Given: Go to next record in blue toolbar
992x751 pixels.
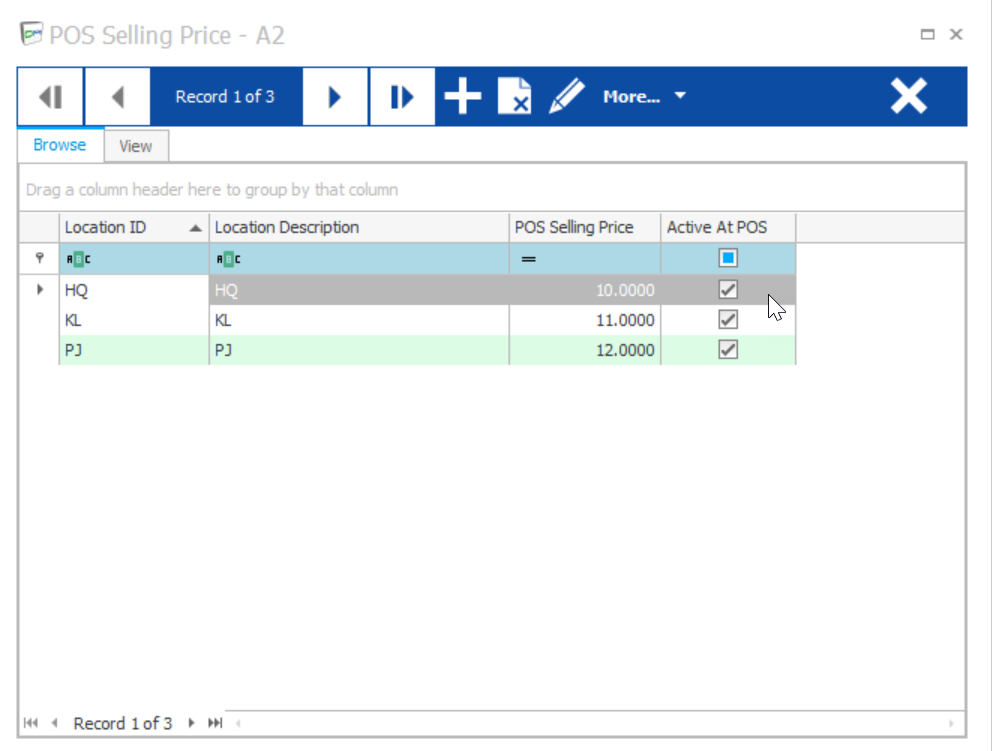Looking at the screenshot, I should point(335,97).
